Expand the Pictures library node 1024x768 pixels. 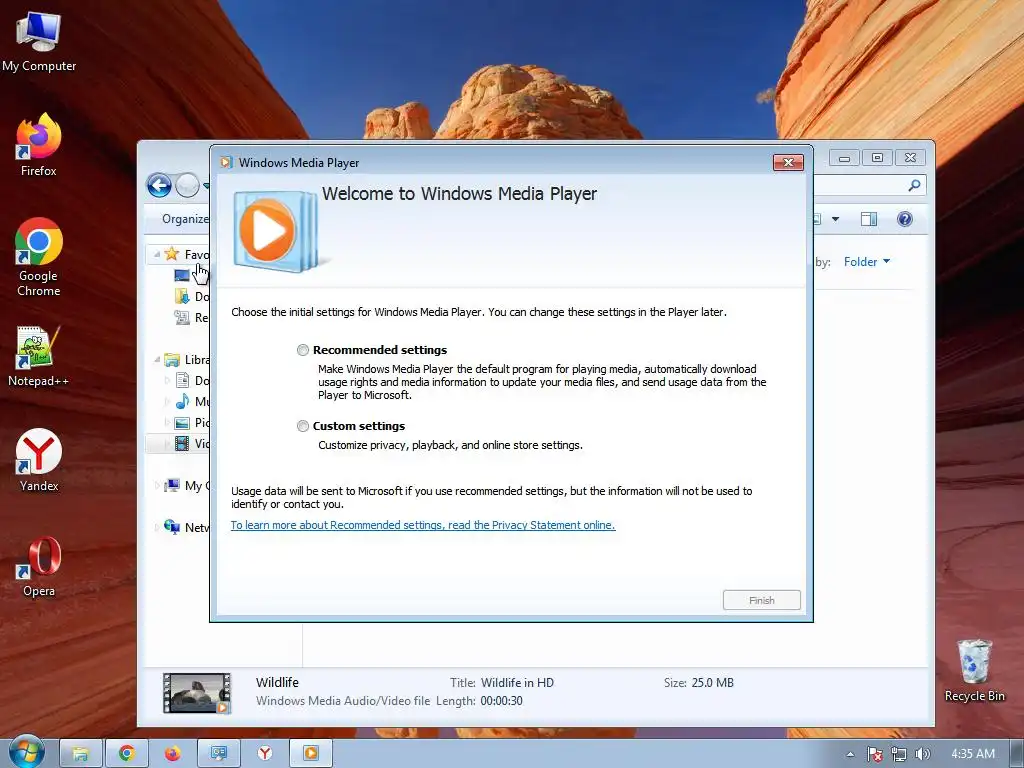(x=167, y=423)
